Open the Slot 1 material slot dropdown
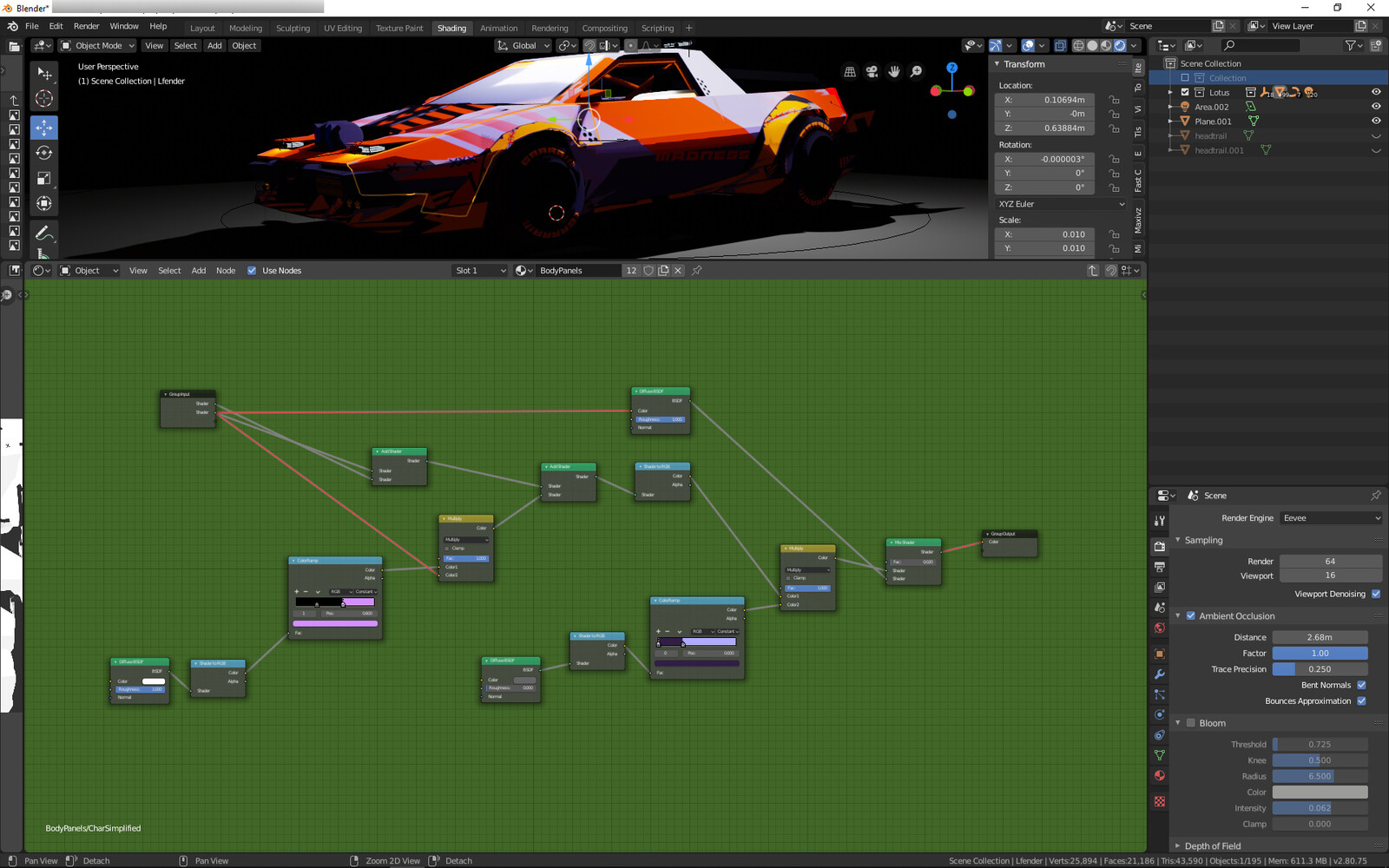Screen dimensions: 1389x868 pos(480,271)
